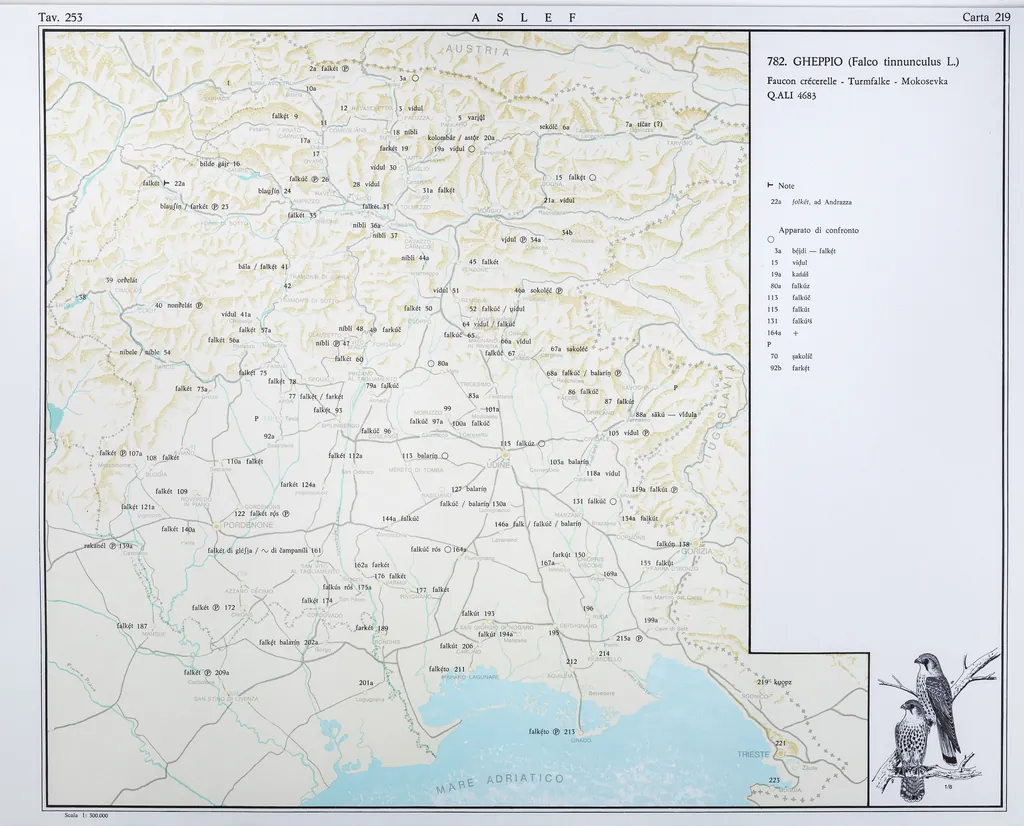Click the circle symbol beside point 3a
The height and width of the screenshot is (826, 1024).
pos(415,78)
